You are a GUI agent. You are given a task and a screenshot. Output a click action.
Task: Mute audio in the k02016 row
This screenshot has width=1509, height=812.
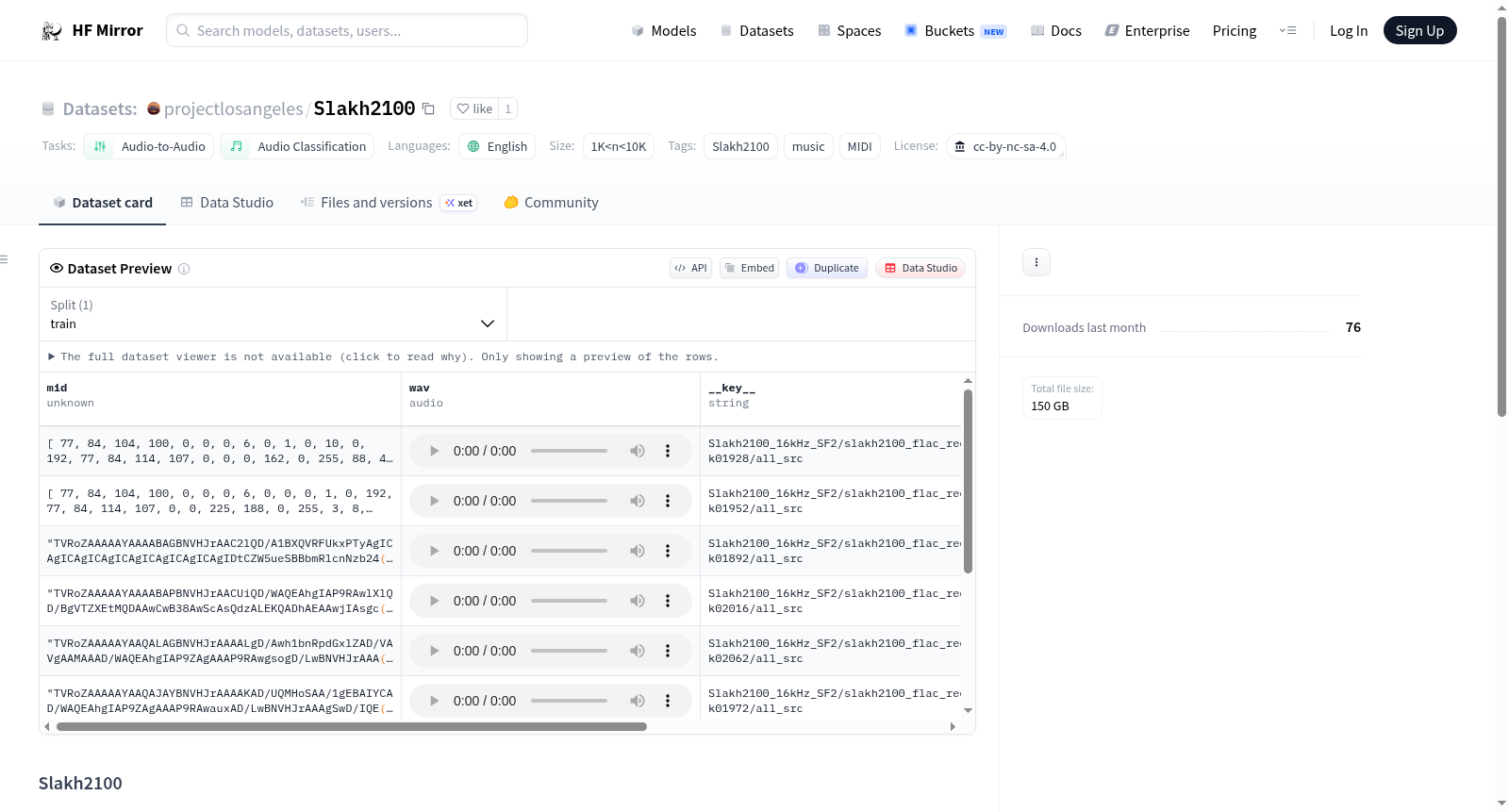pyautogui.click(x=638, y=601)
